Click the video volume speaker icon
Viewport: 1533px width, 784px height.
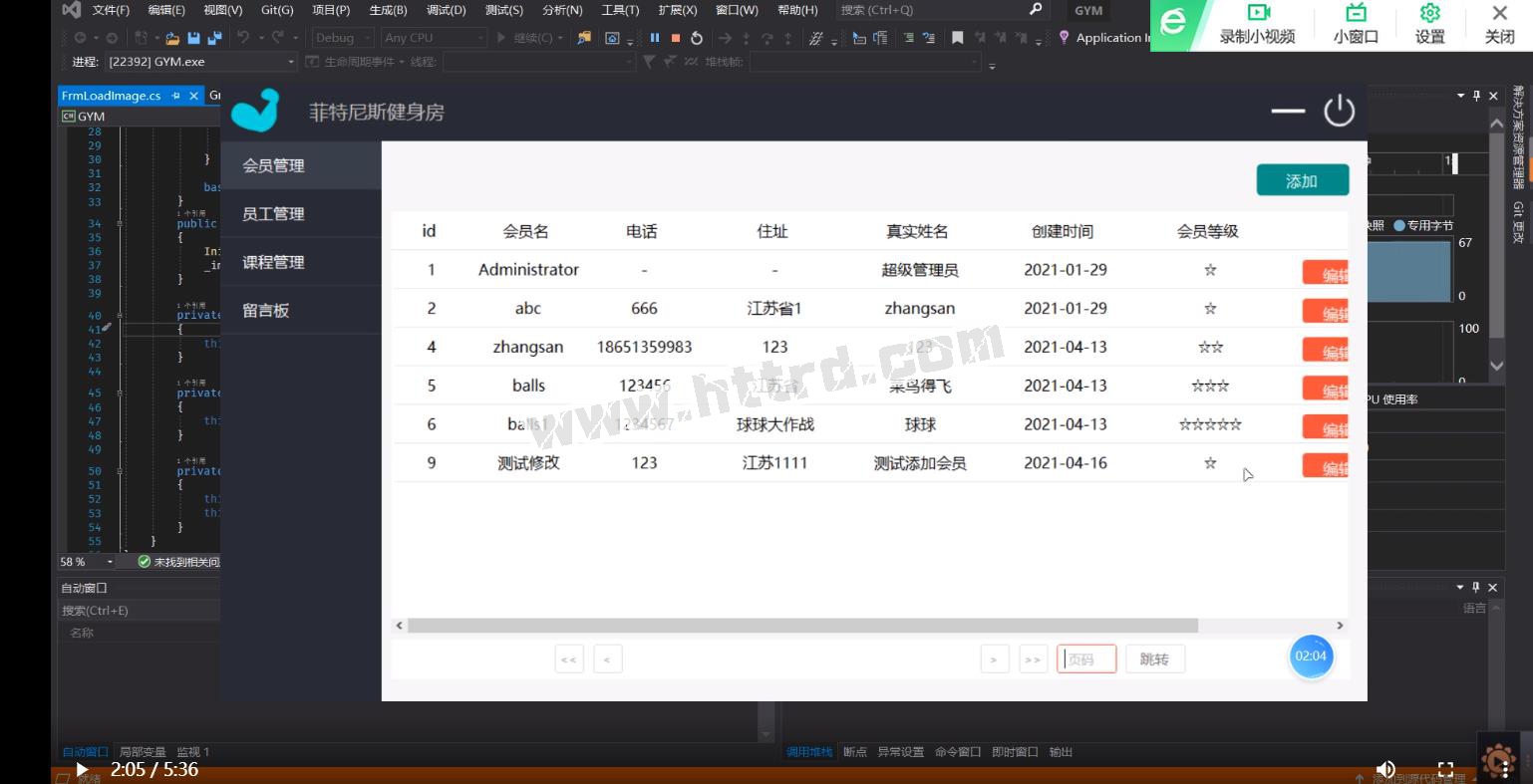(x=1385, y=769)
